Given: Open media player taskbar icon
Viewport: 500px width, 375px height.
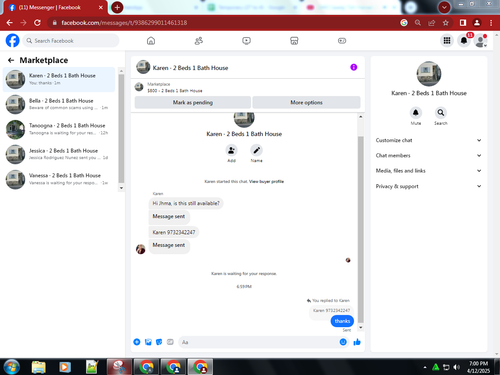Looking at the screenshot, I should (65, 367).
